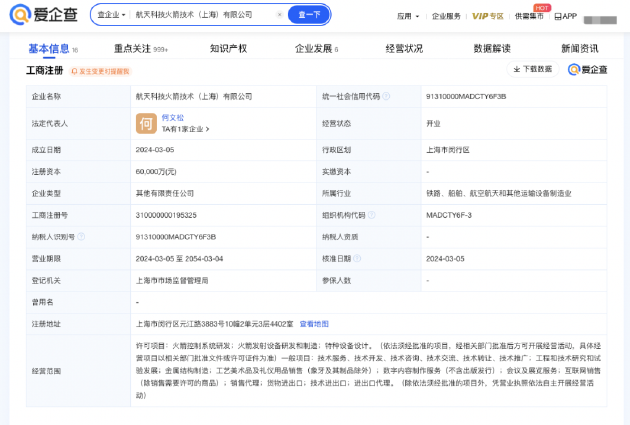Open legal representative 何文松 profile link
Screen dimensions: 630x425
tap(172, 118)
